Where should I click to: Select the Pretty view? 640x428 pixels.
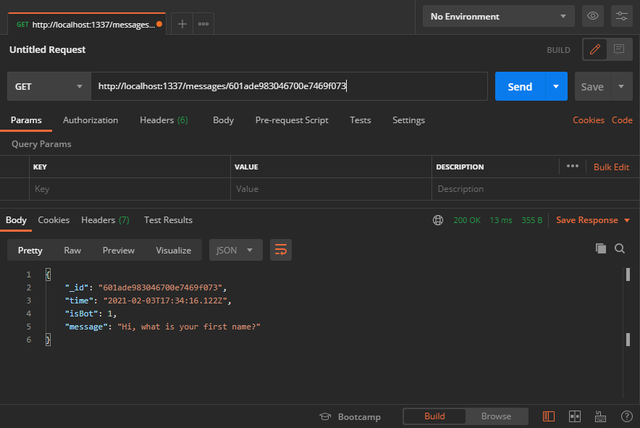pos(30,250)
